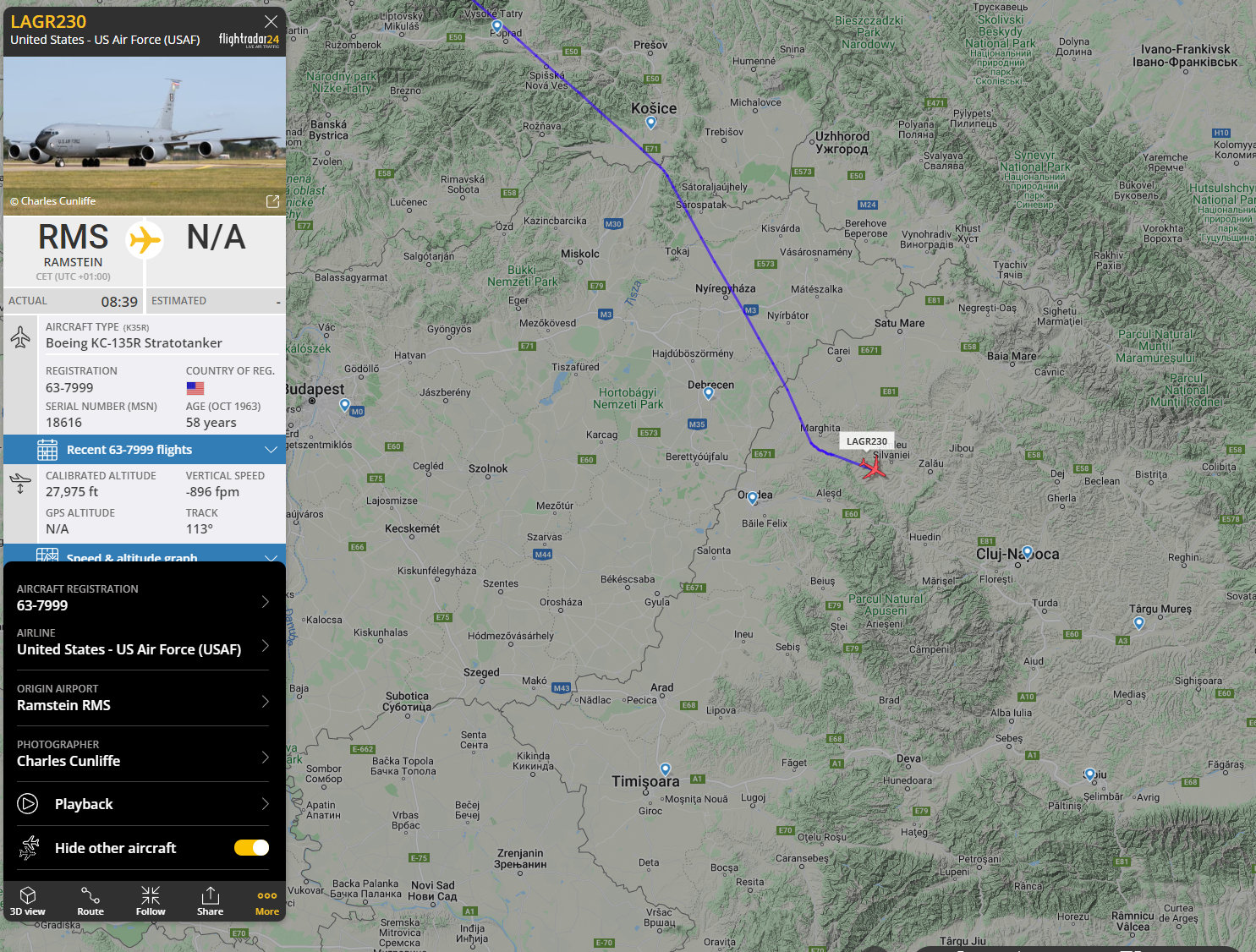Follow the aircraft with Follow icon

[x=151, y=900]
